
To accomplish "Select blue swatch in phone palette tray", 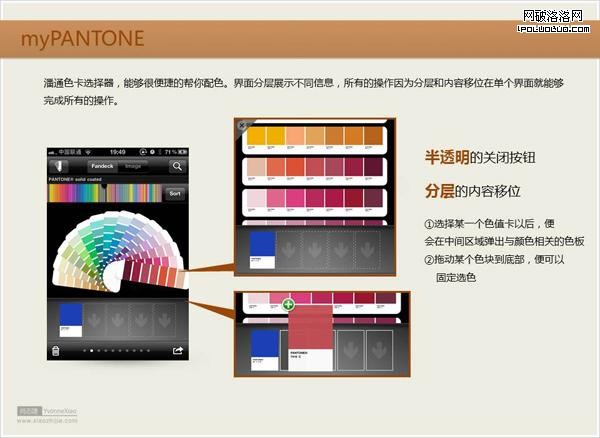I will pyautogui.click(x=71, y=320).
